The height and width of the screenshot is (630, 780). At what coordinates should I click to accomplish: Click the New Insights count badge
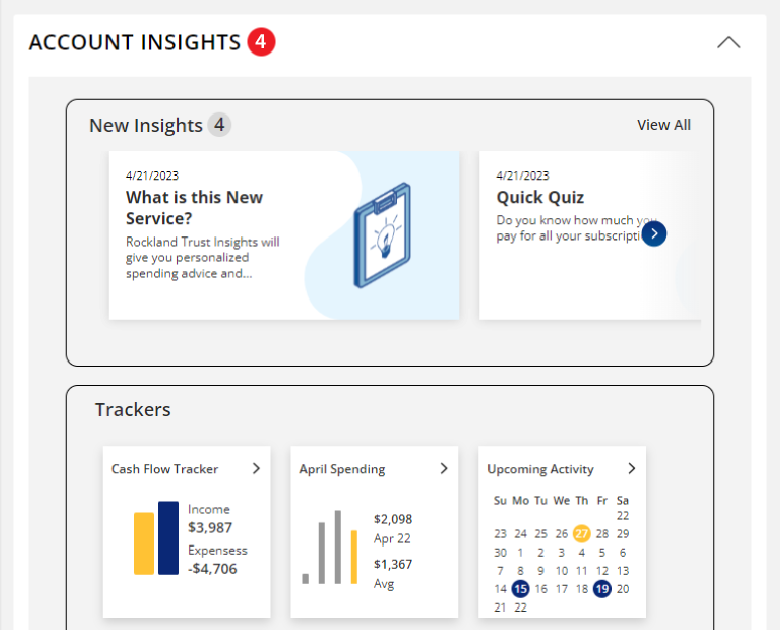[219, 125]
